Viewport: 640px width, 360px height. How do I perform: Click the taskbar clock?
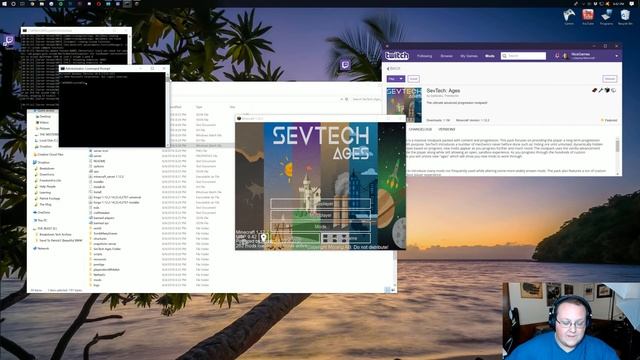click(618, 3)
